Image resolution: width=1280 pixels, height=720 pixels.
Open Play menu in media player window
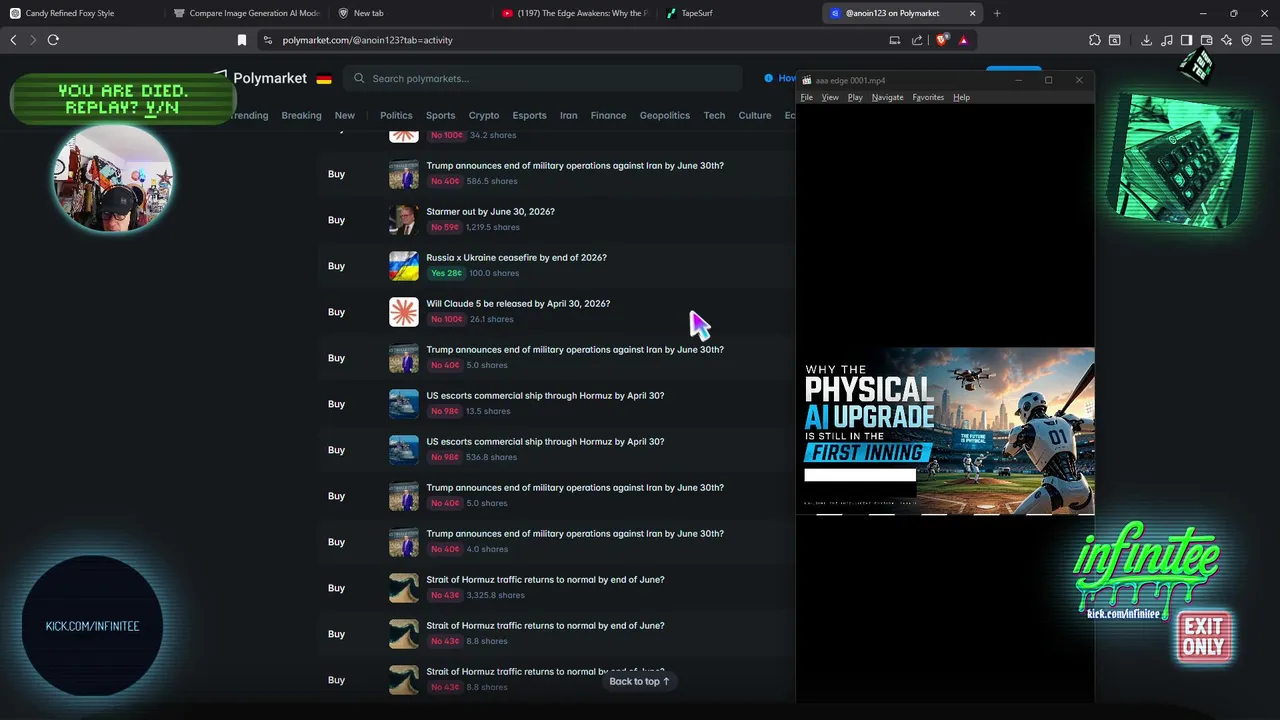click(x=855, y=97)
